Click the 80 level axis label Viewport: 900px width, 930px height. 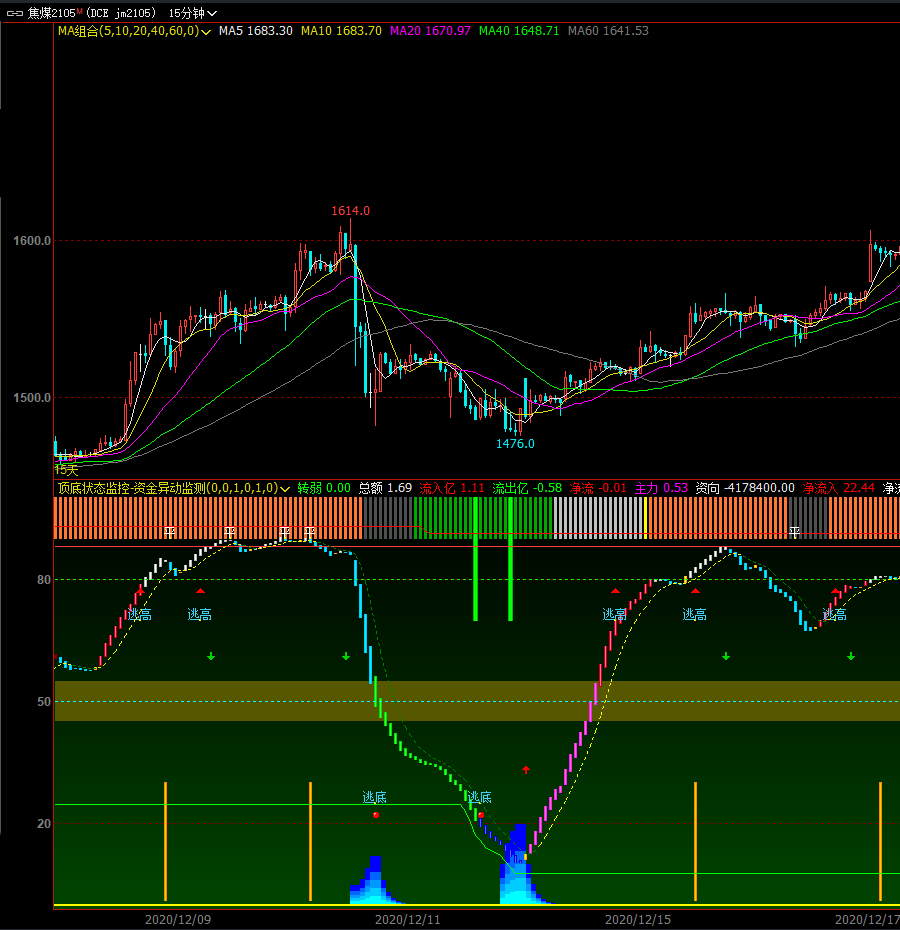44,580
